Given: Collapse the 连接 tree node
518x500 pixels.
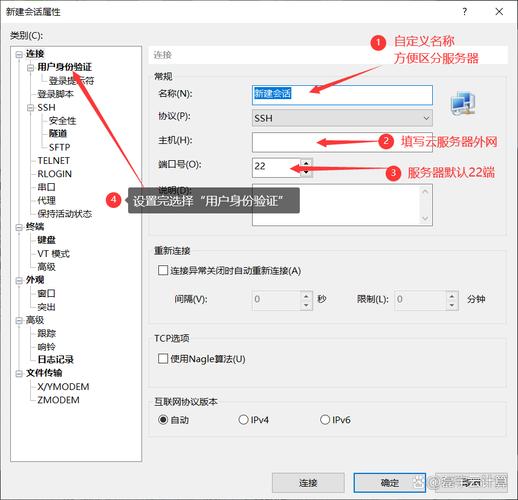Looking at the screenshot, I should tap(19, 54).
